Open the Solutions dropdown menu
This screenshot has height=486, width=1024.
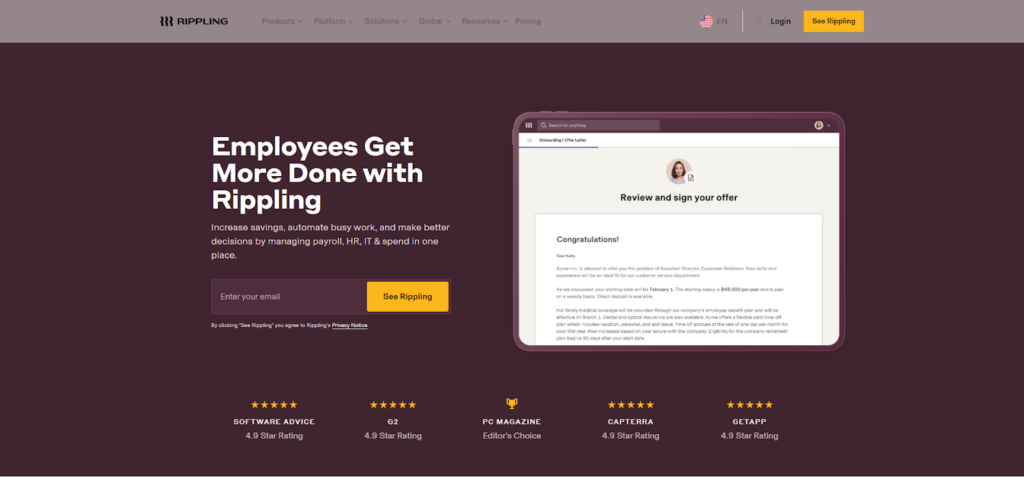pyautogui.click(x=386, y=21)
